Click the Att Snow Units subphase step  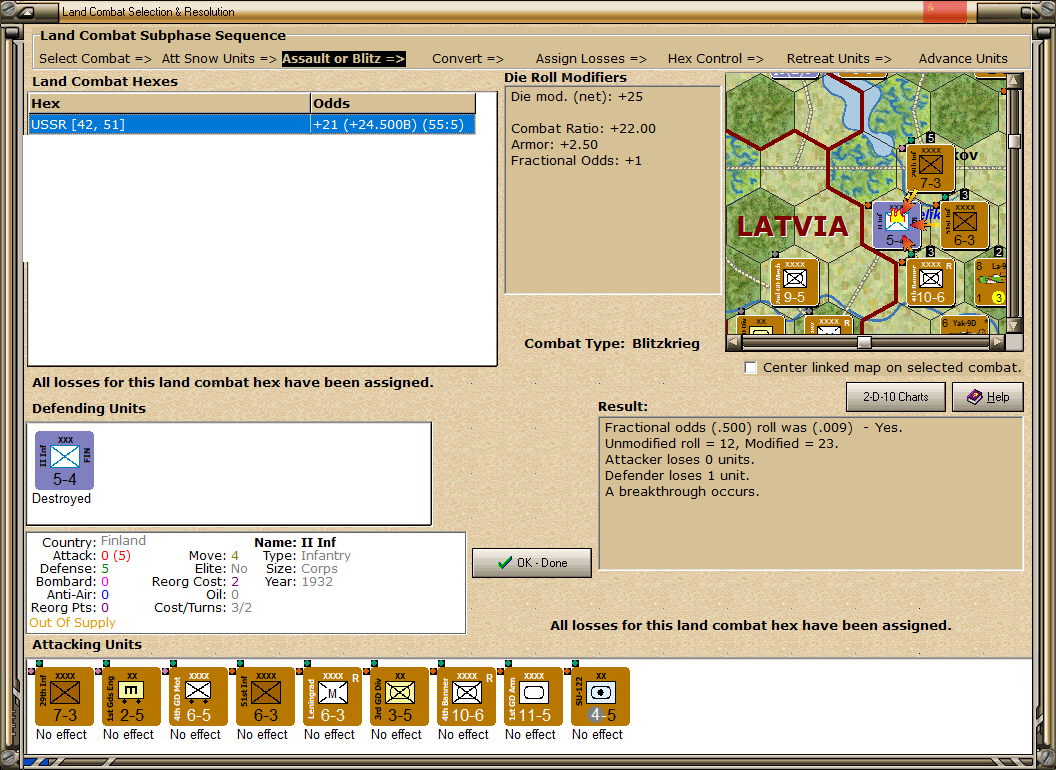pos(219,59)
